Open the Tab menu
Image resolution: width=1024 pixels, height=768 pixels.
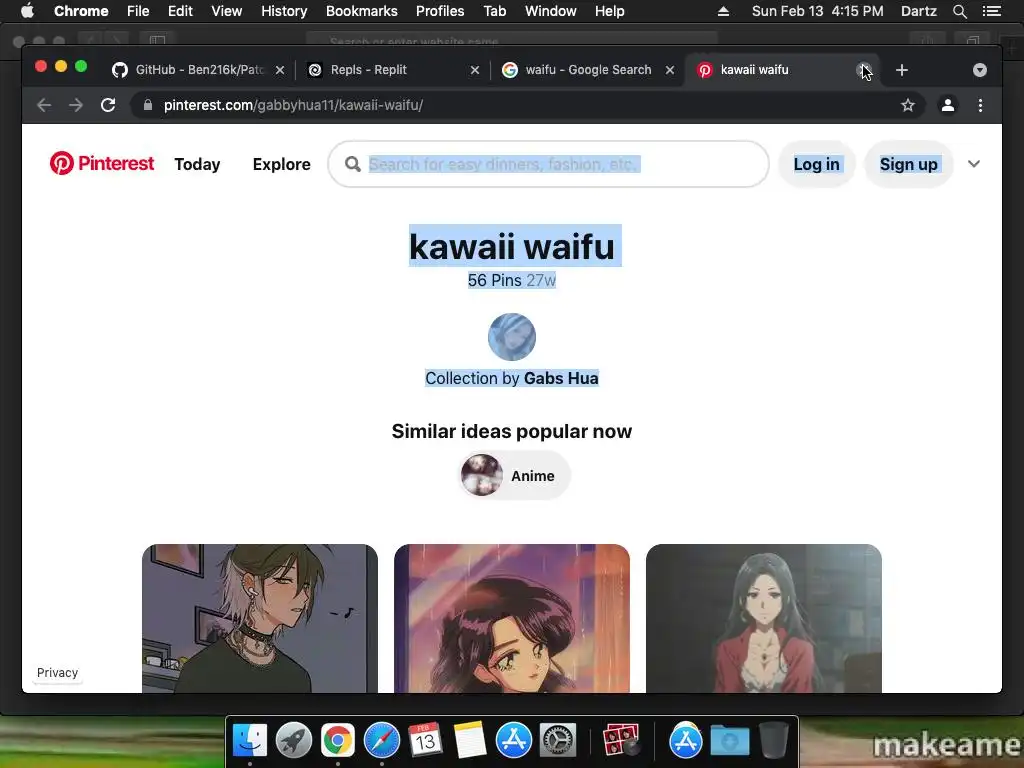[x=494, y=11]
